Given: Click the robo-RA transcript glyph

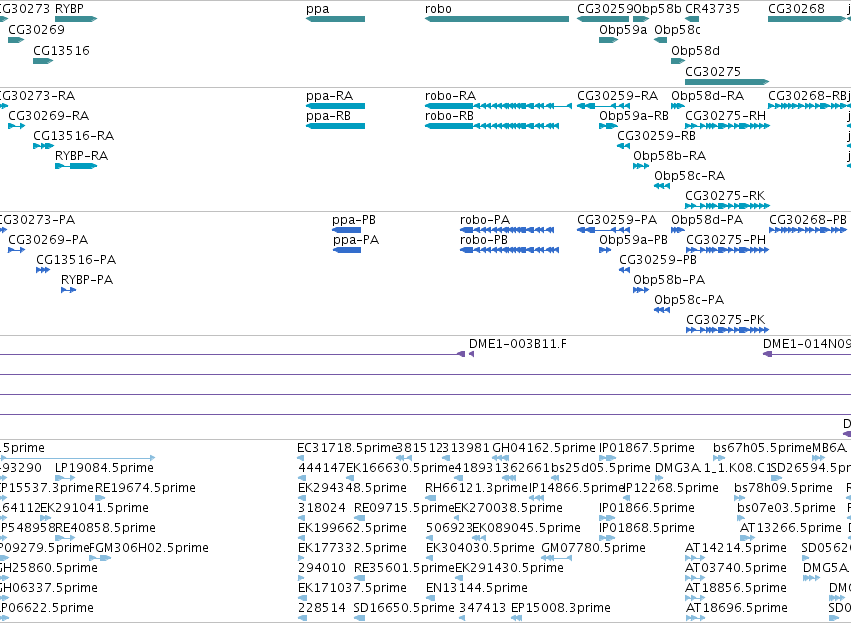Looking at the screenshot, I should tap(498, 106).
